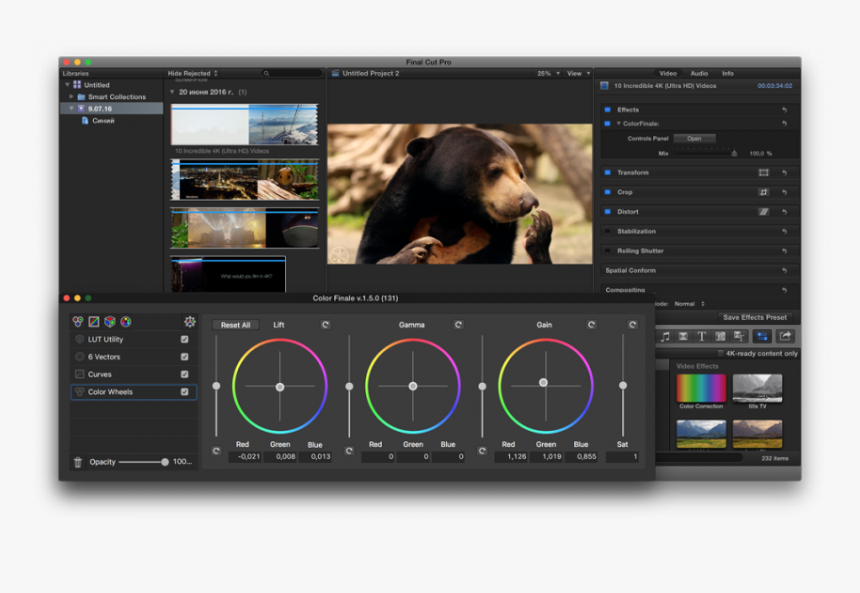
Task: Select the Color Correction effect thumbnail
Action: (x=701, y=388)
